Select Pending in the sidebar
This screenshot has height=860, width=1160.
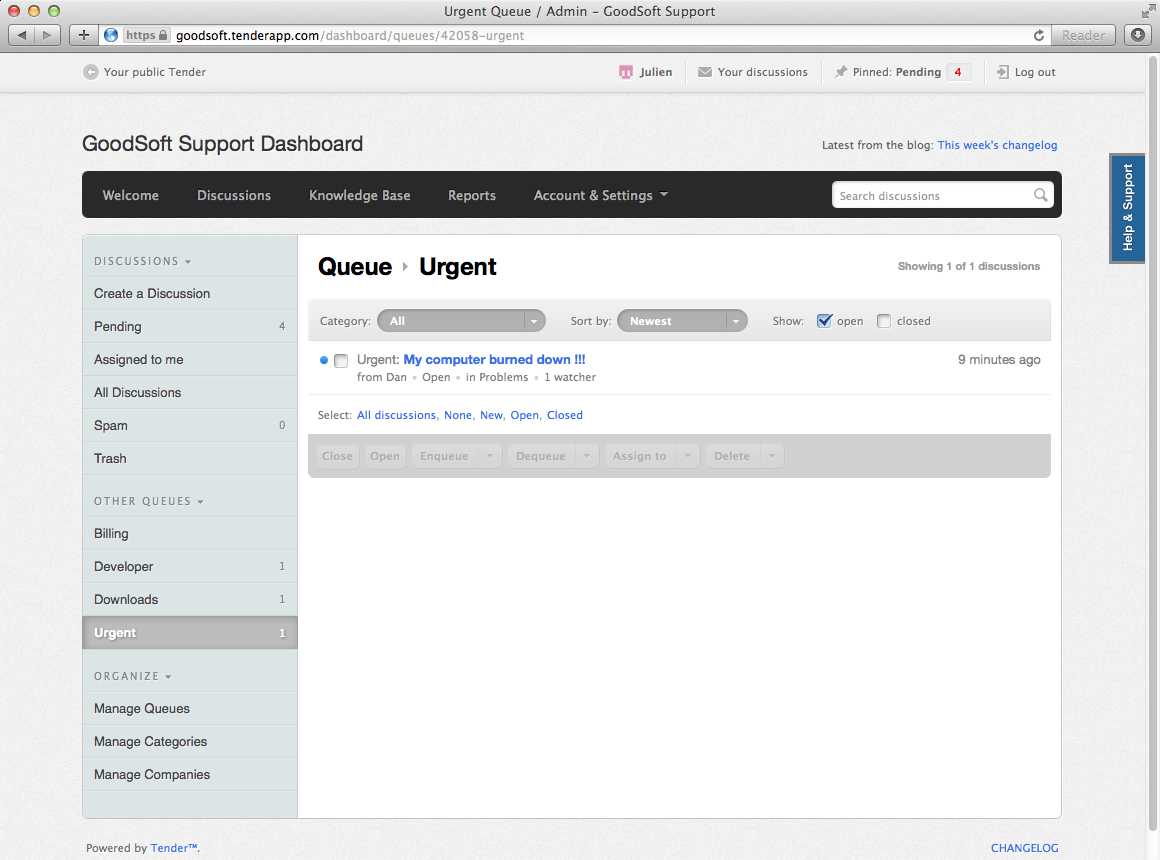coord(190,326)
